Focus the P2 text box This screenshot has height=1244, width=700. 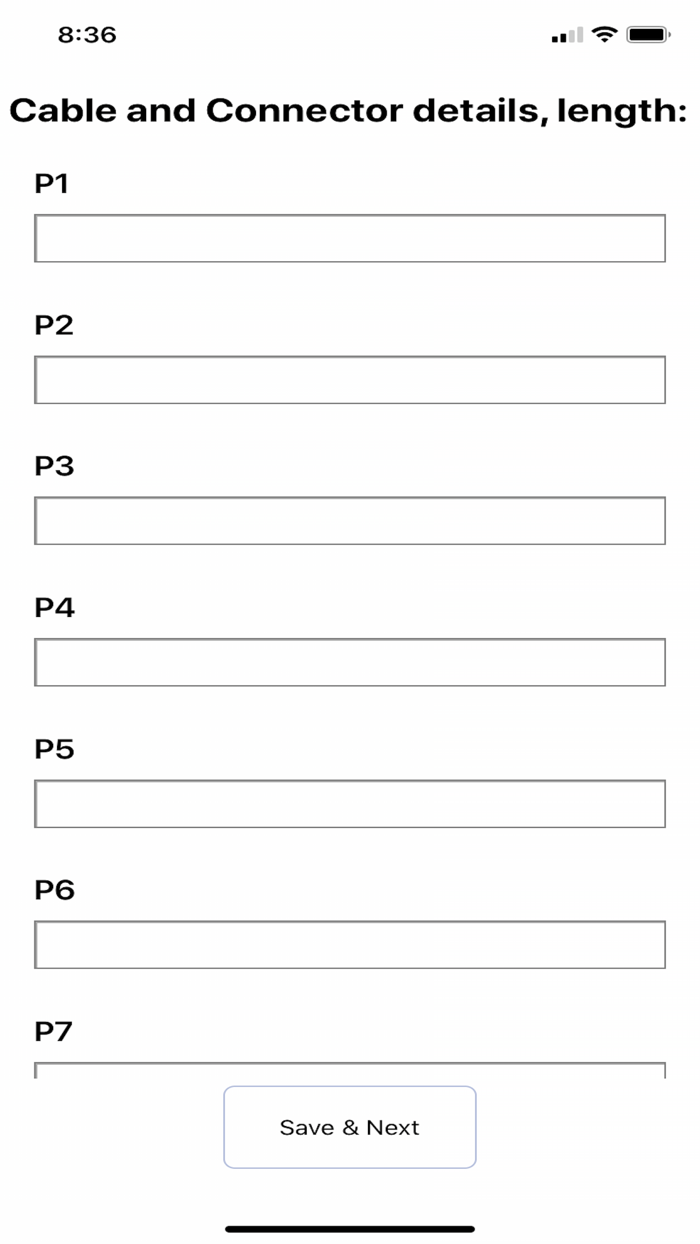click(x=350, y=380)
